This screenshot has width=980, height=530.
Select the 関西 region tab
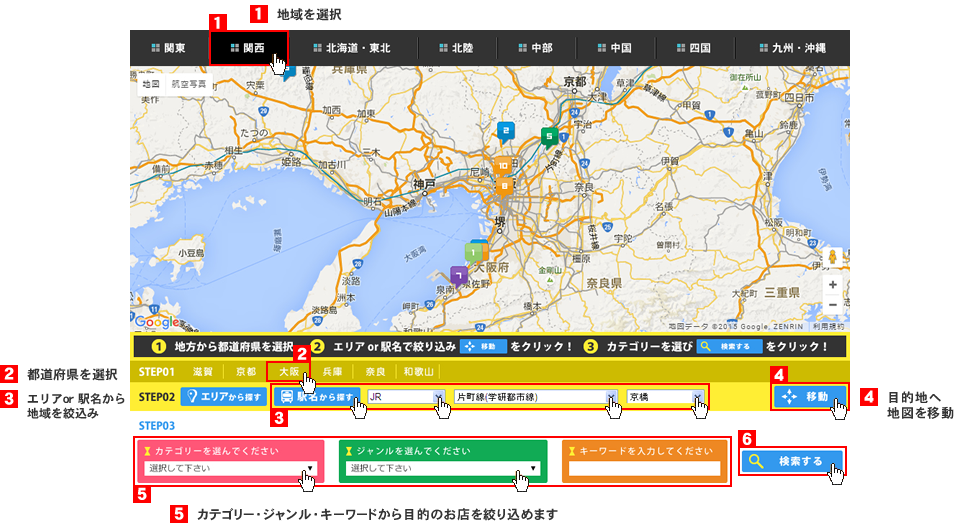(x=248, y=47)
